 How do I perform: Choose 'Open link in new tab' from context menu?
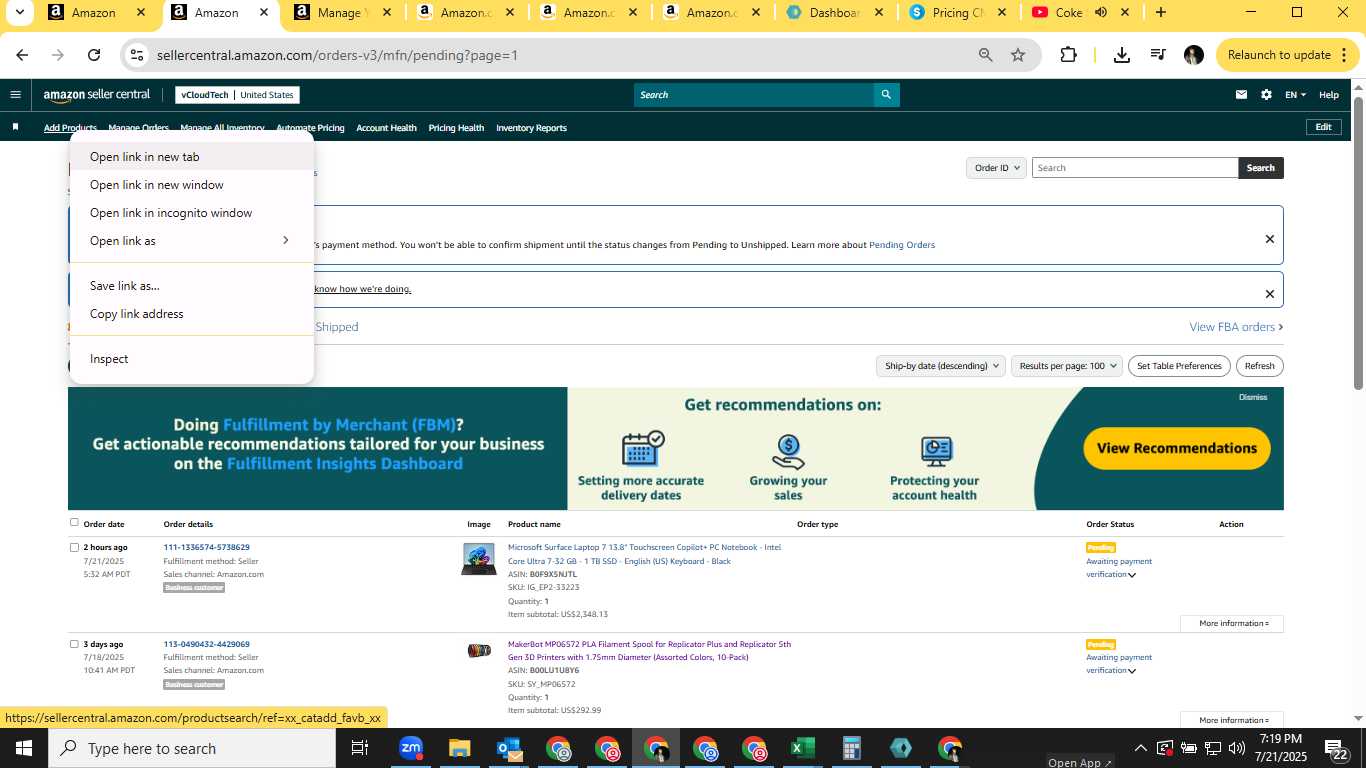[192, 157]
